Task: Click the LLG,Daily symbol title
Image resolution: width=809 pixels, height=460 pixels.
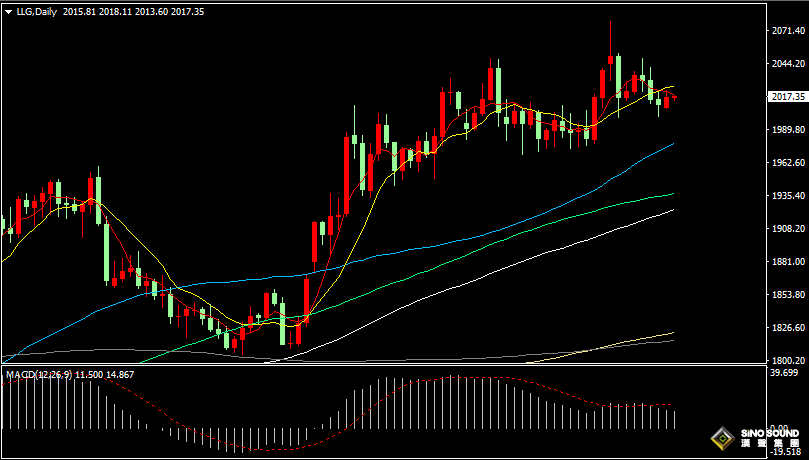Action: coord(36,11)
